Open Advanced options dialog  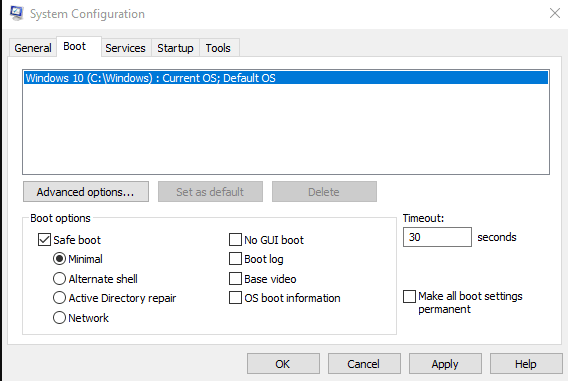86,192
